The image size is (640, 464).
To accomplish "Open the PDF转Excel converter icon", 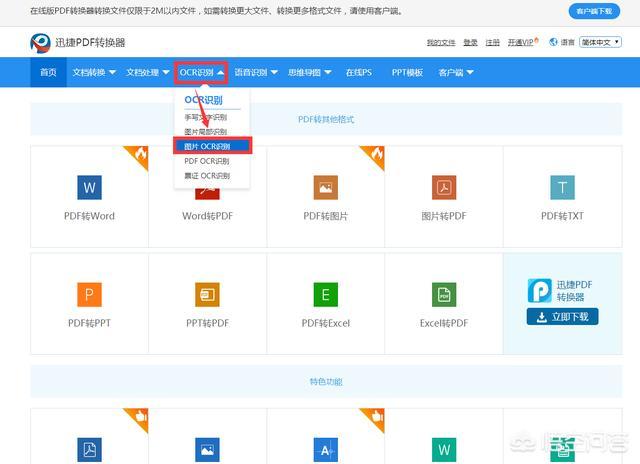I will click(326, 294).
